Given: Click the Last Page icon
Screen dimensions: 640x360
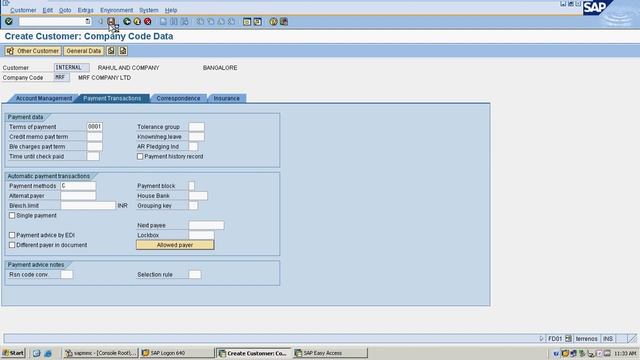Looking at the screenshot, I should (231, 21).
